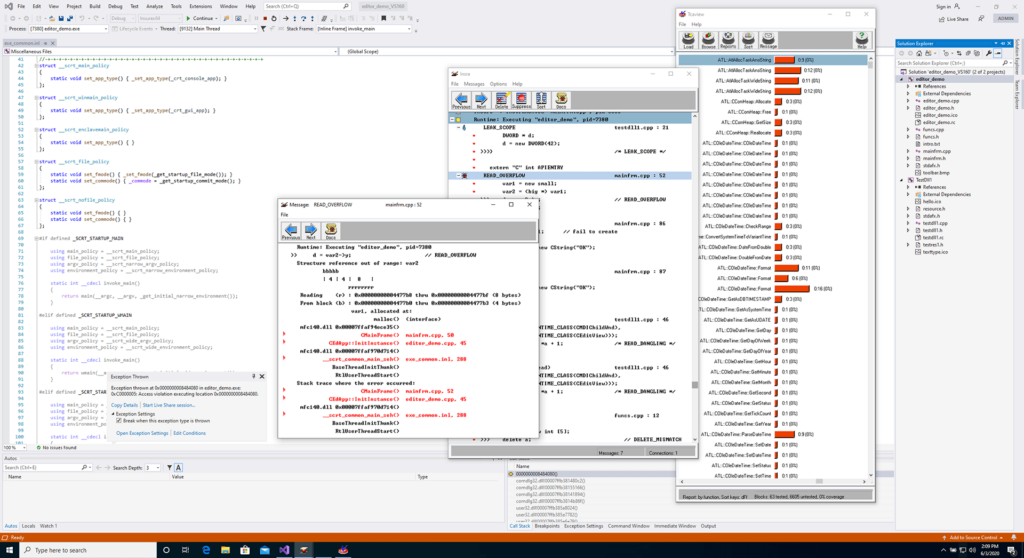Image resolution: width=1024 pixels, height=558 pixels.
Task: Click Help icon in TCA toolbar
Action: pyautogui.click(x=862, y=41)
